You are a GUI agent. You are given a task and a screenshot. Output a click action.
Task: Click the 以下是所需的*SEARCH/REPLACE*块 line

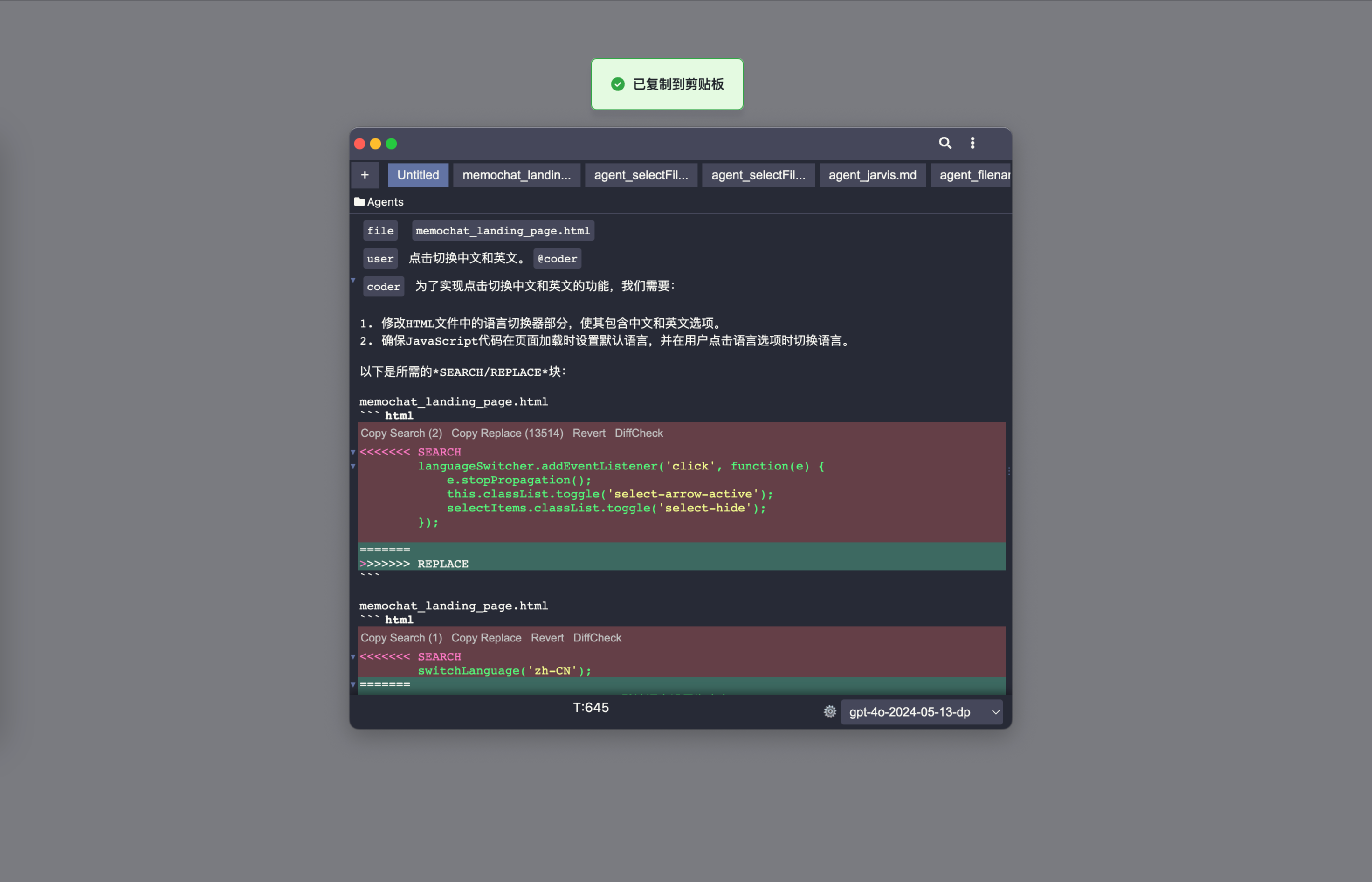(462, 372)
